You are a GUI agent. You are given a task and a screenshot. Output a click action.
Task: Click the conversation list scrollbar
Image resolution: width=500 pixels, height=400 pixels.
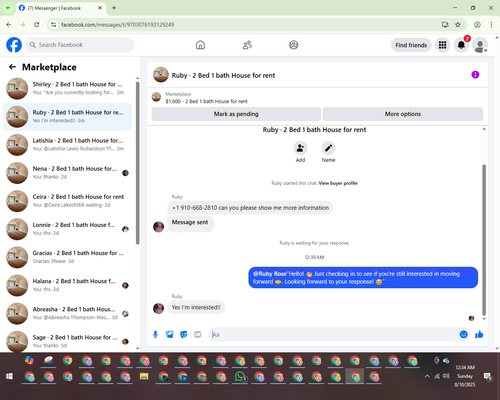[x=138, y=163]
